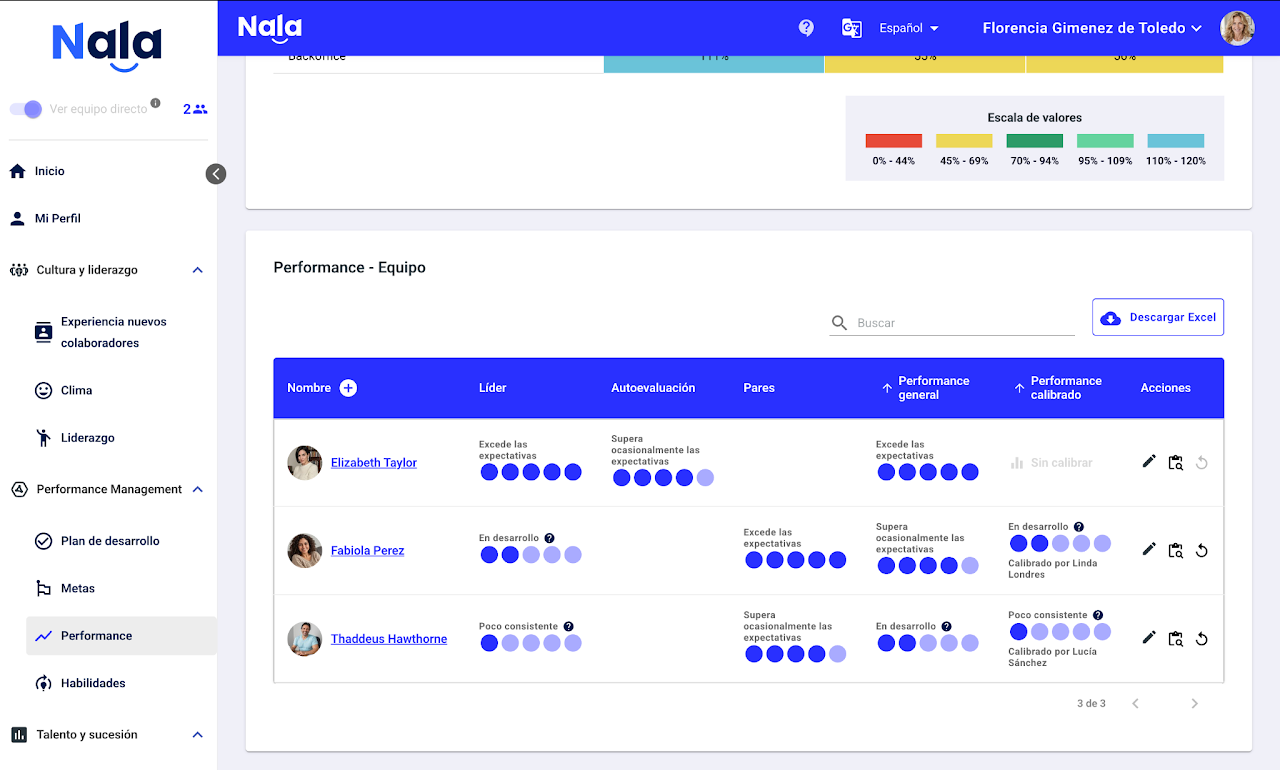Open the Florencia Gimenez de Toledo user menu
The image size is (1280, 770).
click(1092, 28)
